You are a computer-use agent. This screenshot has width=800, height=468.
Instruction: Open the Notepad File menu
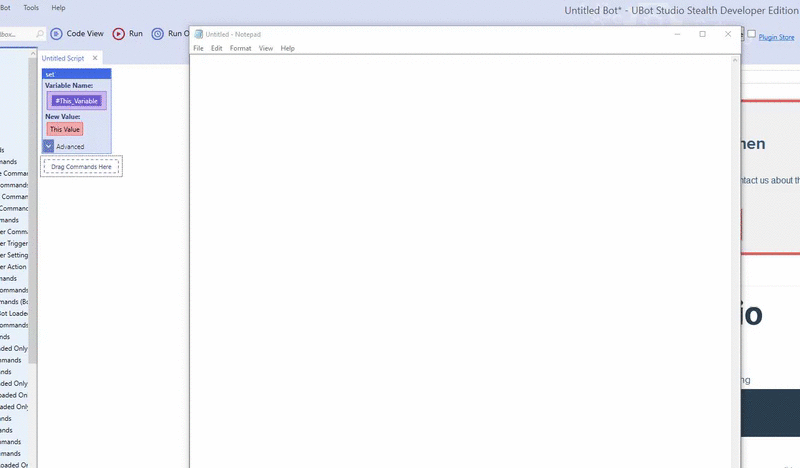click(198, 48)
